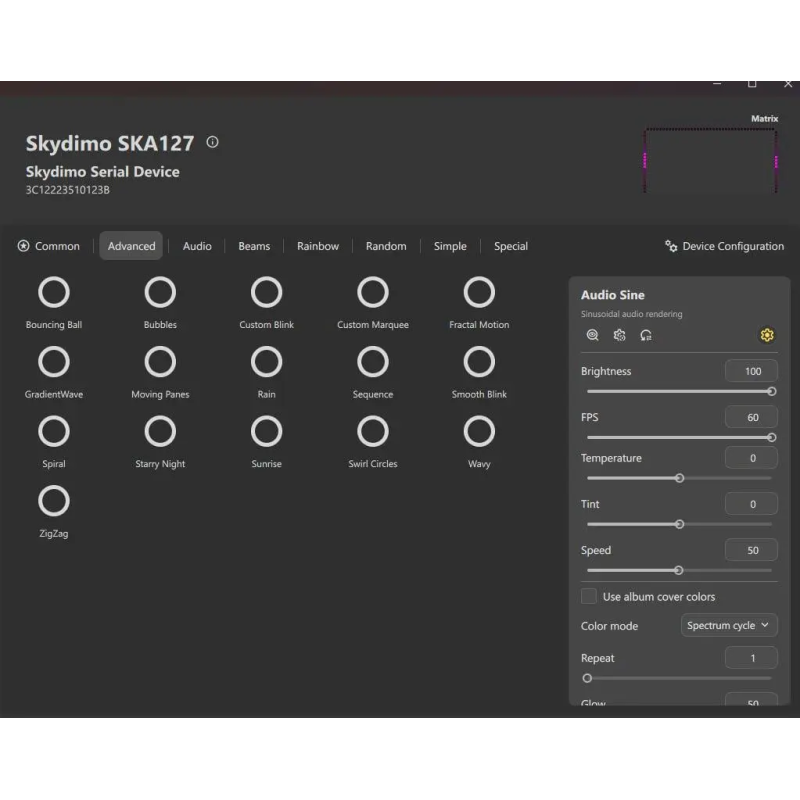Select the Bouncing Ball effect circle
This screenshot has width=800, height=800.
tap(54, 292)
